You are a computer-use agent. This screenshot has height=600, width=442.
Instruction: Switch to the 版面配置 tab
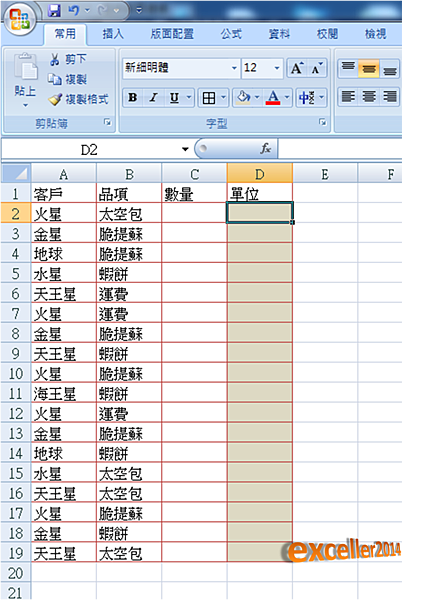point(172,34)
